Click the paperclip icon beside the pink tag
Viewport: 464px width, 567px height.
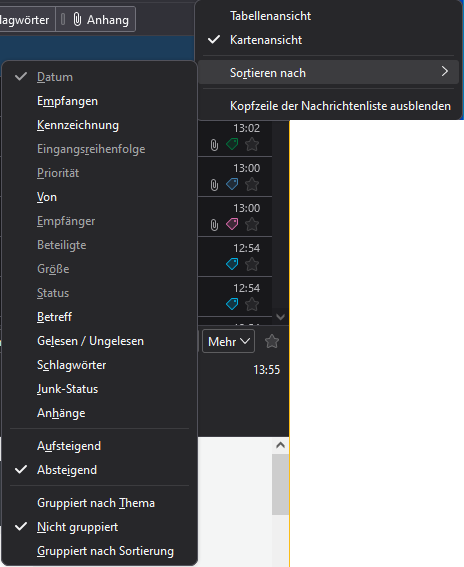(214, 225)
